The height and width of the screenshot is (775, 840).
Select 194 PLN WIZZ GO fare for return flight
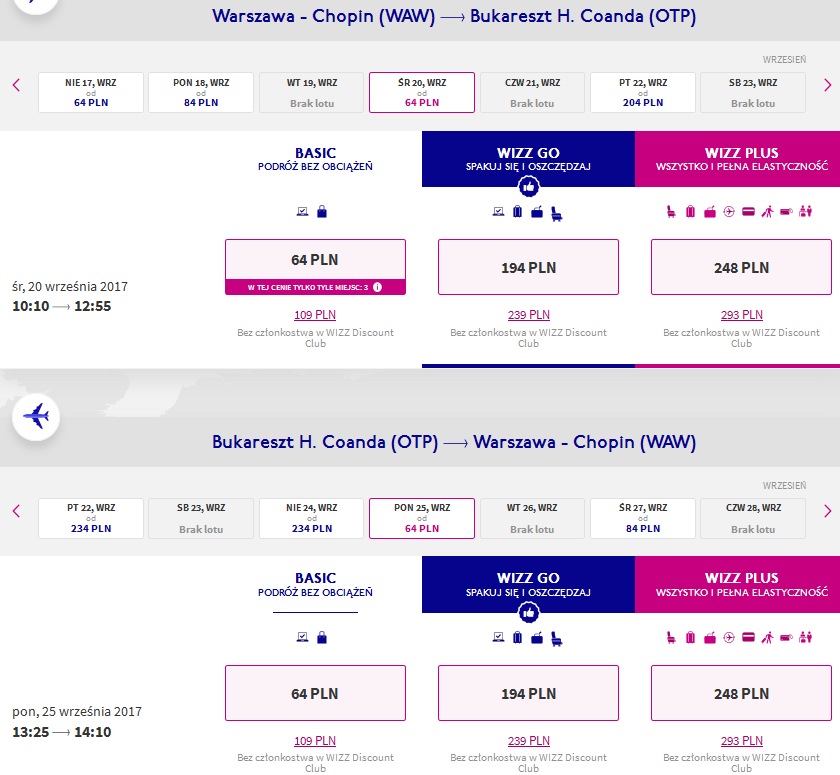[528, 693]
